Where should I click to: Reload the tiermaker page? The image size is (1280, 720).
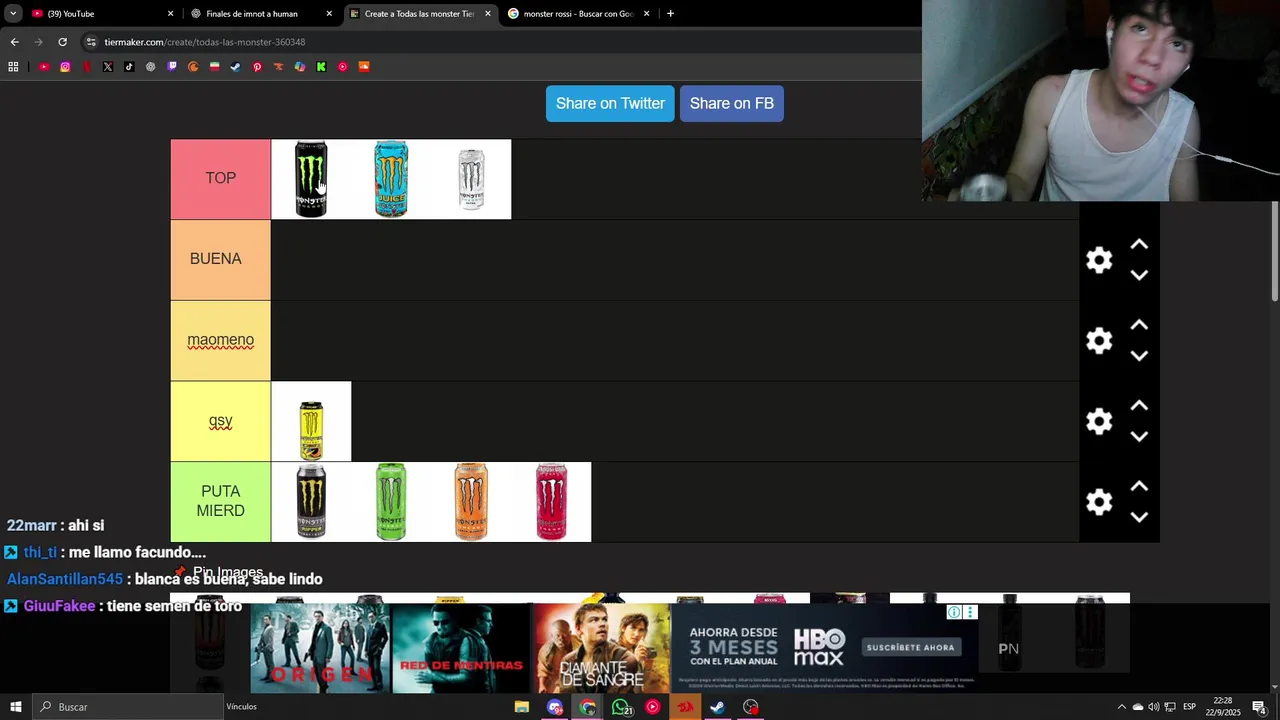[x=62, y=42]
